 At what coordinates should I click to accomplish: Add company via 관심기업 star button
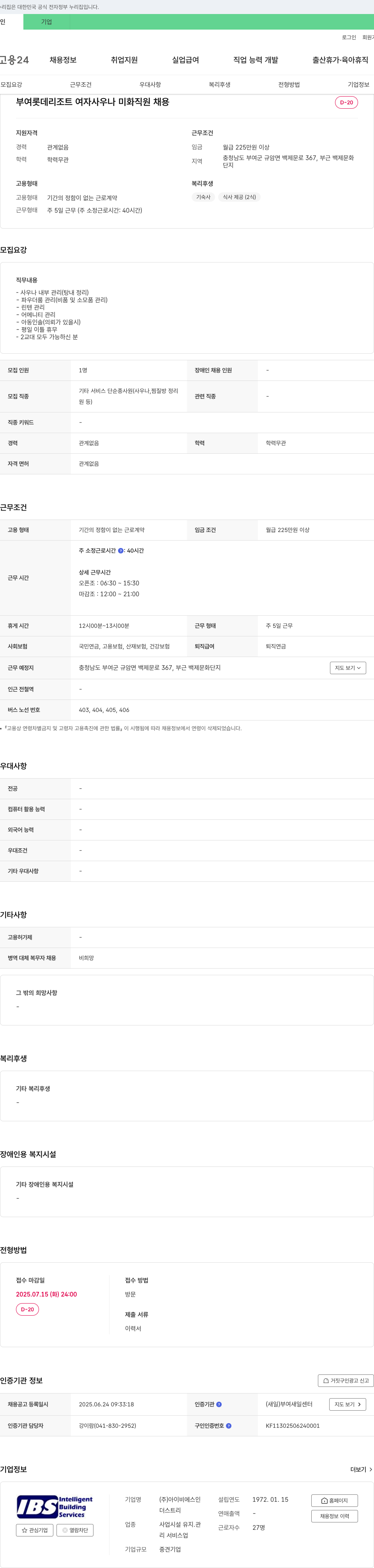pyautogui.click(x=35, y=1530)
